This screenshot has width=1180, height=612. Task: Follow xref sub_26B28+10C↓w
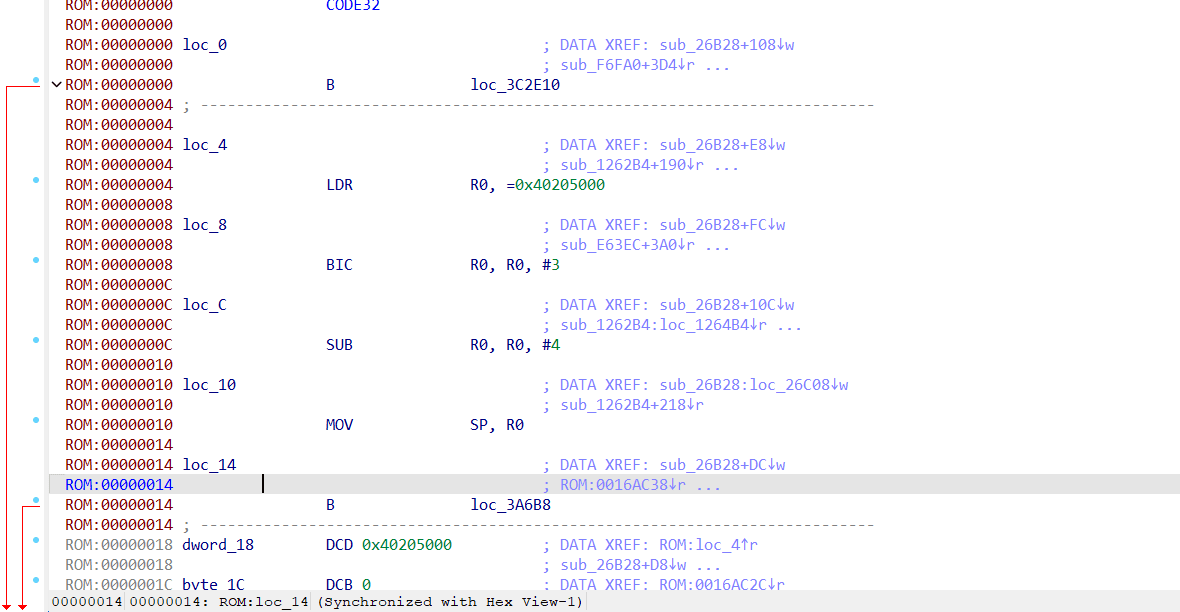click(727, 305)
